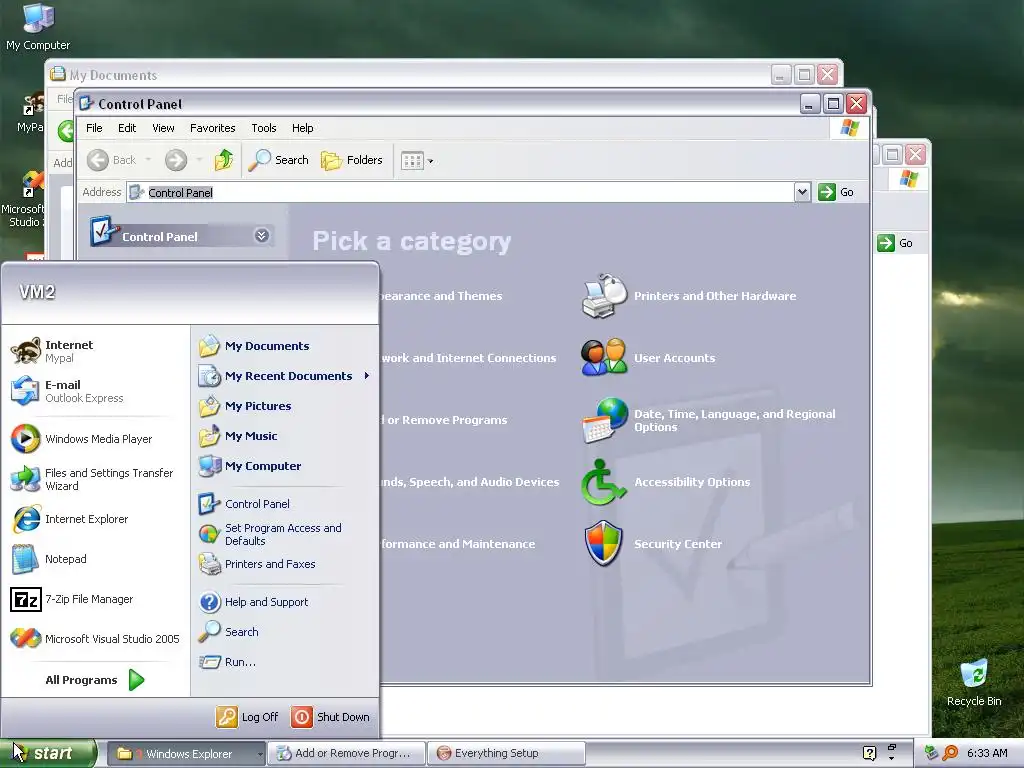Image resolution: width=1024 pixels, height=768 pixels.
Task: Click the Date, Time globe calendar icon
Action: tap(604, 420)
